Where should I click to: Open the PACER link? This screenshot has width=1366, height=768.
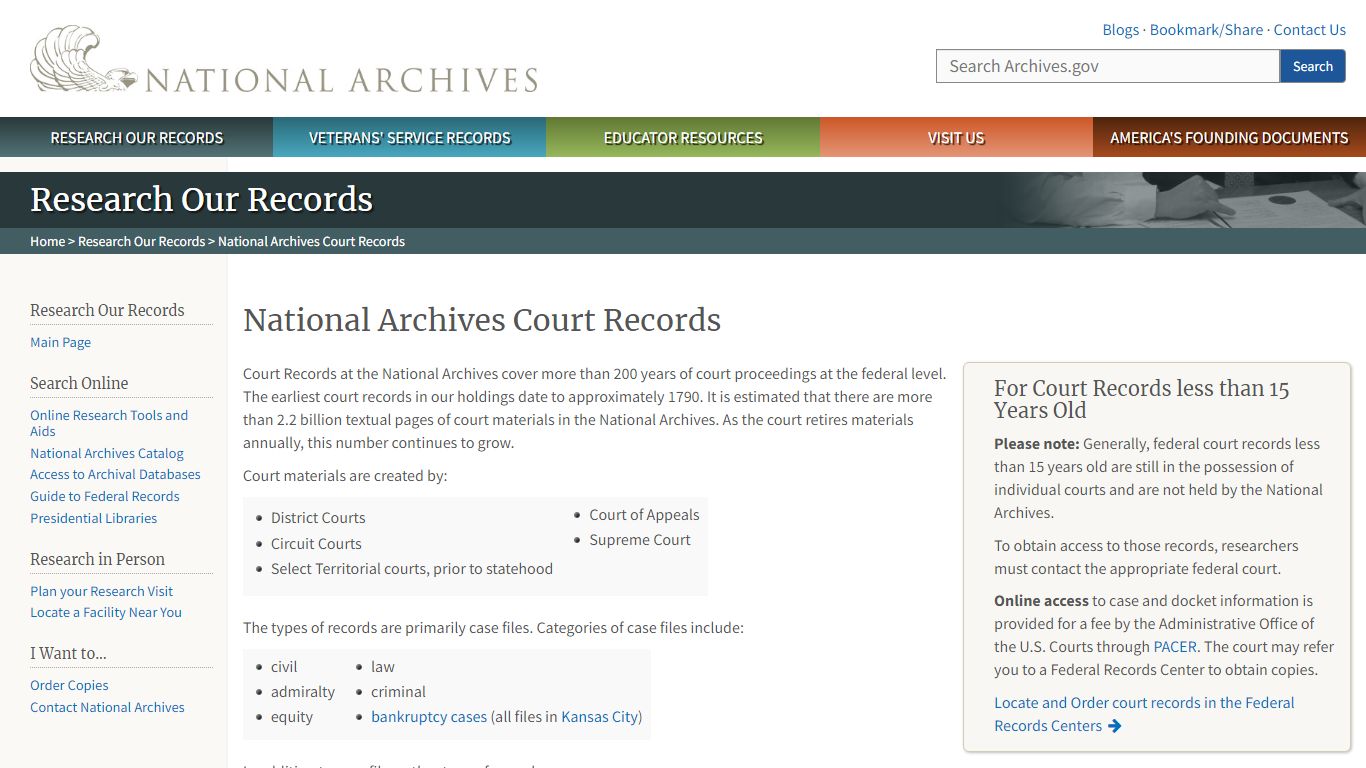(1175, 647)
